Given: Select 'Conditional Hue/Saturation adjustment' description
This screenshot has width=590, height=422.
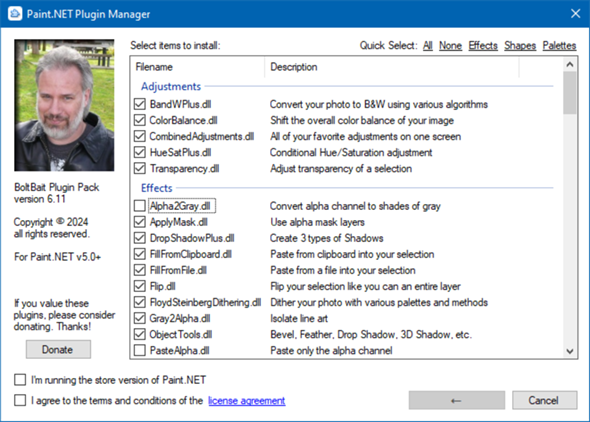Looking at the screenshot, I should click(x=351, y=152).
